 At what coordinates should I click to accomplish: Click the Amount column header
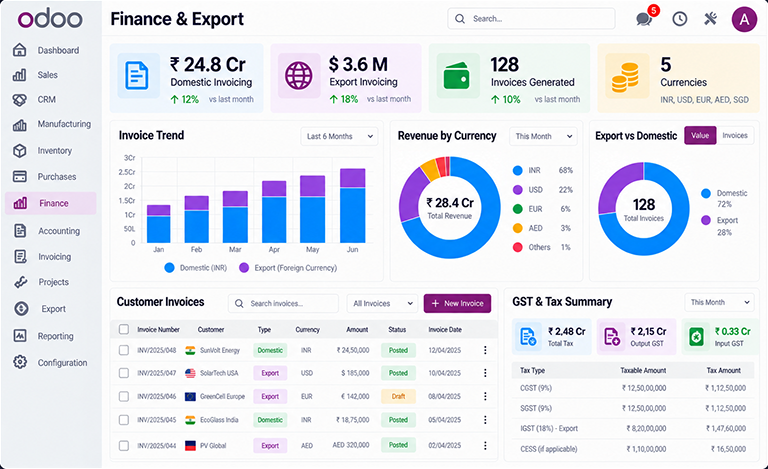point(357,329)
